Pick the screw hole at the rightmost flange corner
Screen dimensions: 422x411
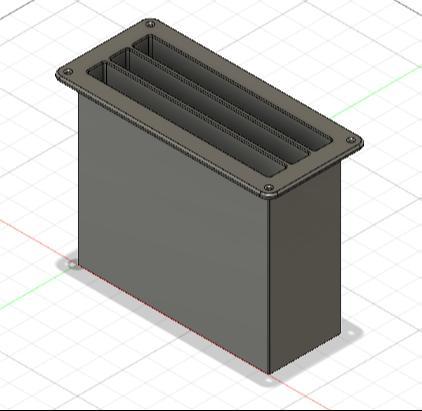pyautogui.click(x=351, y=140)
